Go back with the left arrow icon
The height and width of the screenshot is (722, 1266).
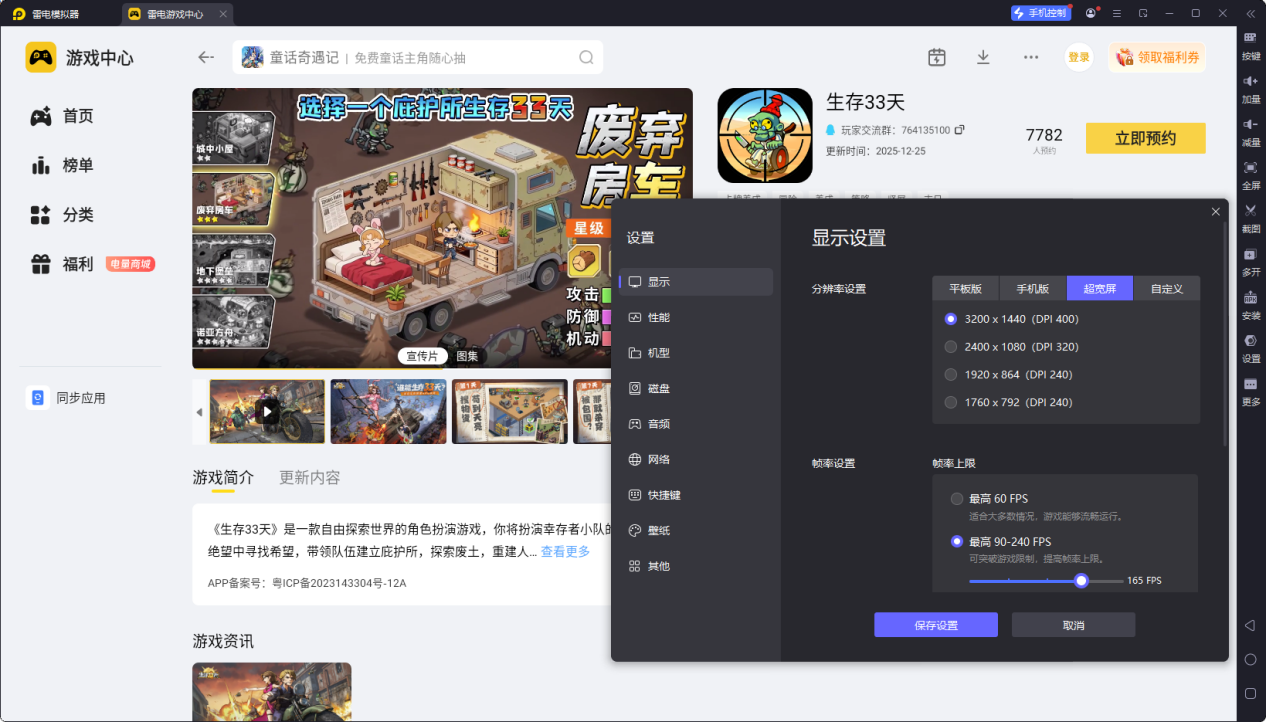pyautogui.click(x=206, y=57)
